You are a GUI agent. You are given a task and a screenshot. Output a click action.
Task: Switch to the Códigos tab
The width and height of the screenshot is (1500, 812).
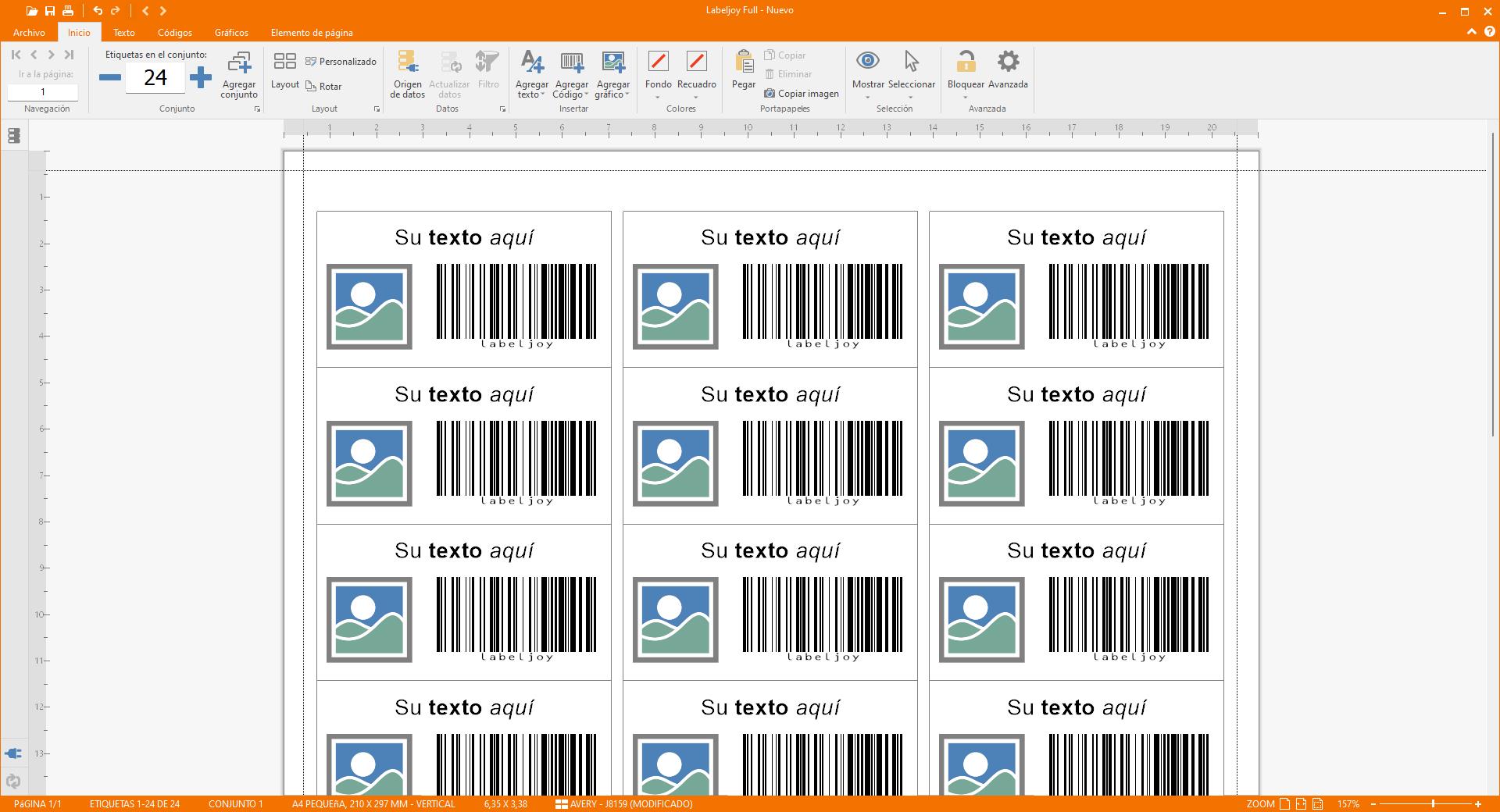pyautogui.click(x=175, y=33)
